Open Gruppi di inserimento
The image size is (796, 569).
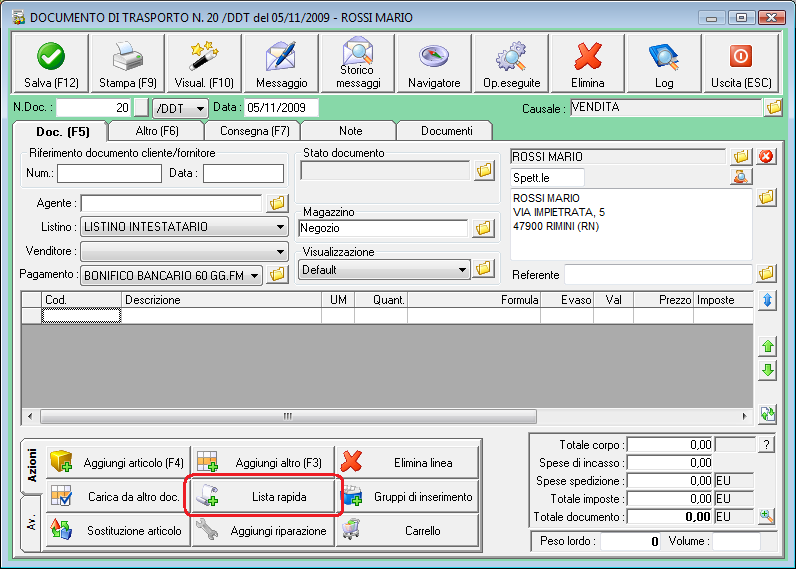pos(408,496)
